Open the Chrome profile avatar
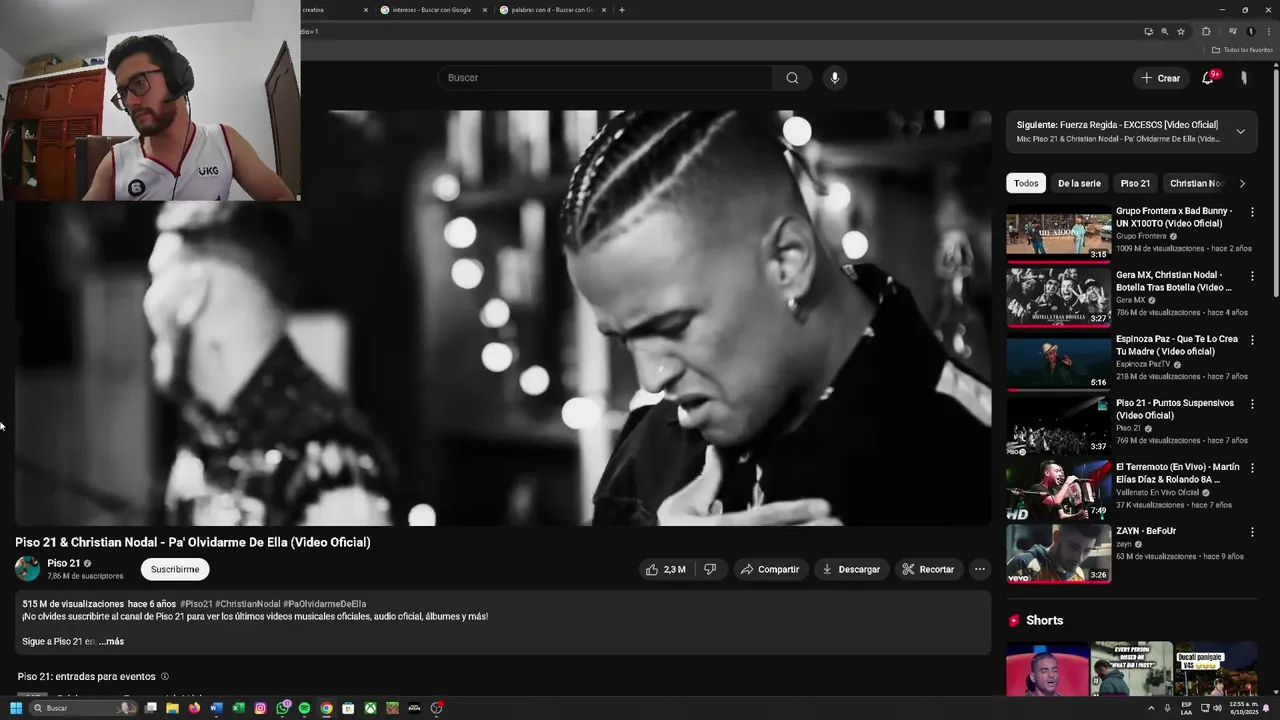 1251,31
